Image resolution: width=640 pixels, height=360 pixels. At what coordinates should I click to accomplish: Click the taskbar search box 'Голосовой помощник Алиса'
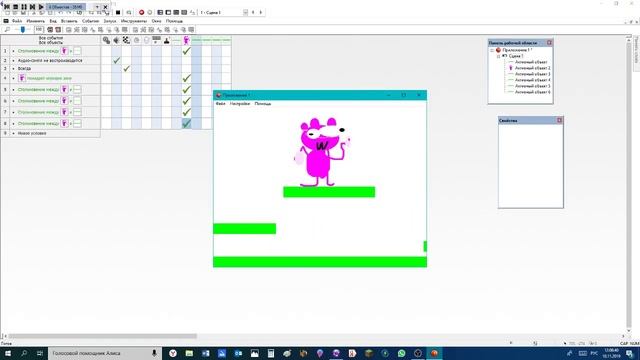105,353
